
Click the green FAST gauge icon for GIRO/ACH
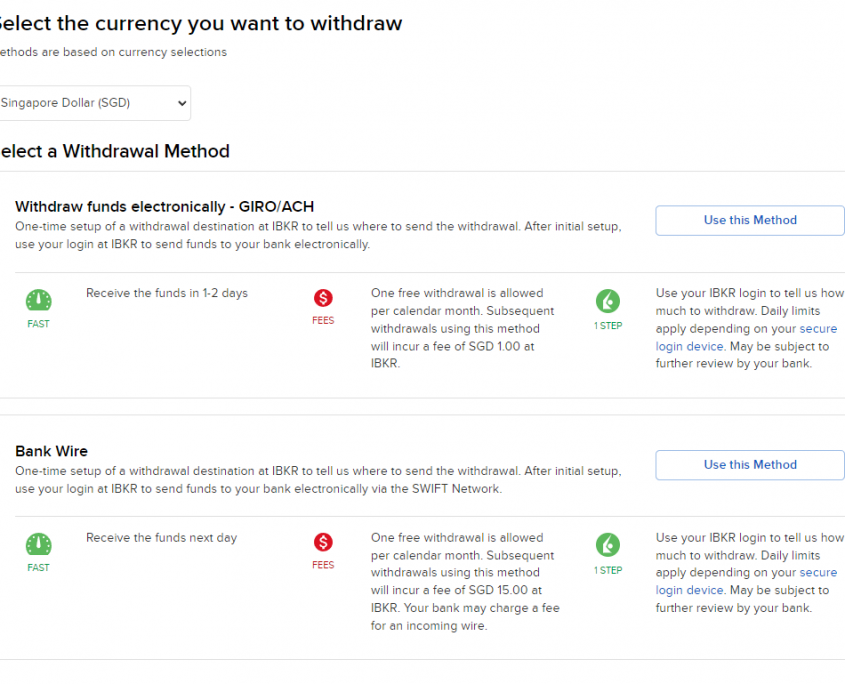coord(39,299)
